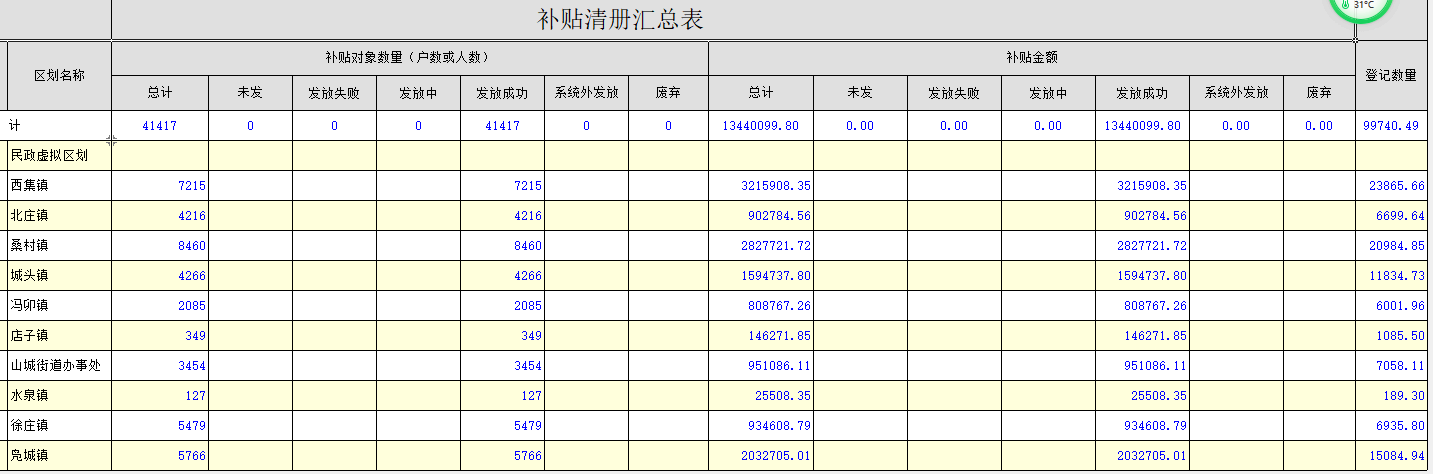1433x474 pixels.
Task: Select the 补贴金额 group header
Action: [x=1031, y=57]
